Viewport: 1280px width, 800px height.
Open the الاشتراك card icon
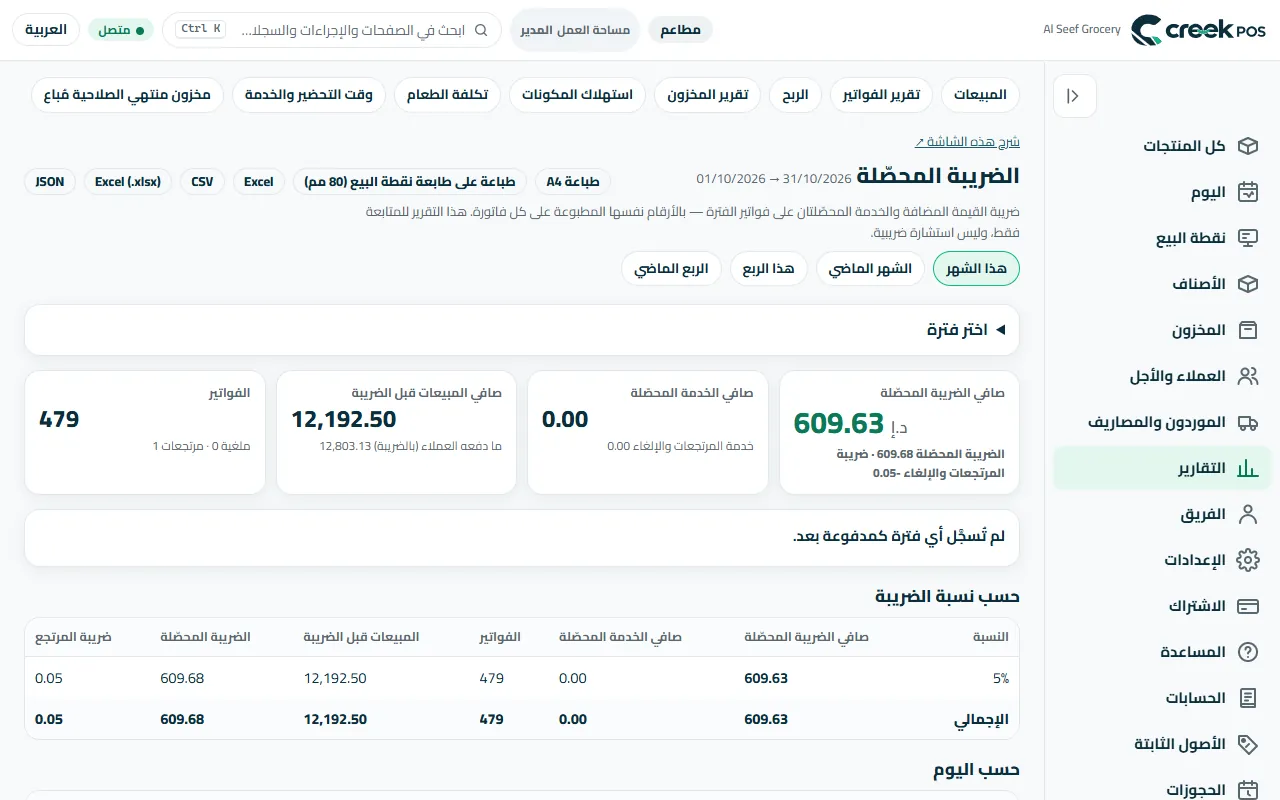[1247, 606]
